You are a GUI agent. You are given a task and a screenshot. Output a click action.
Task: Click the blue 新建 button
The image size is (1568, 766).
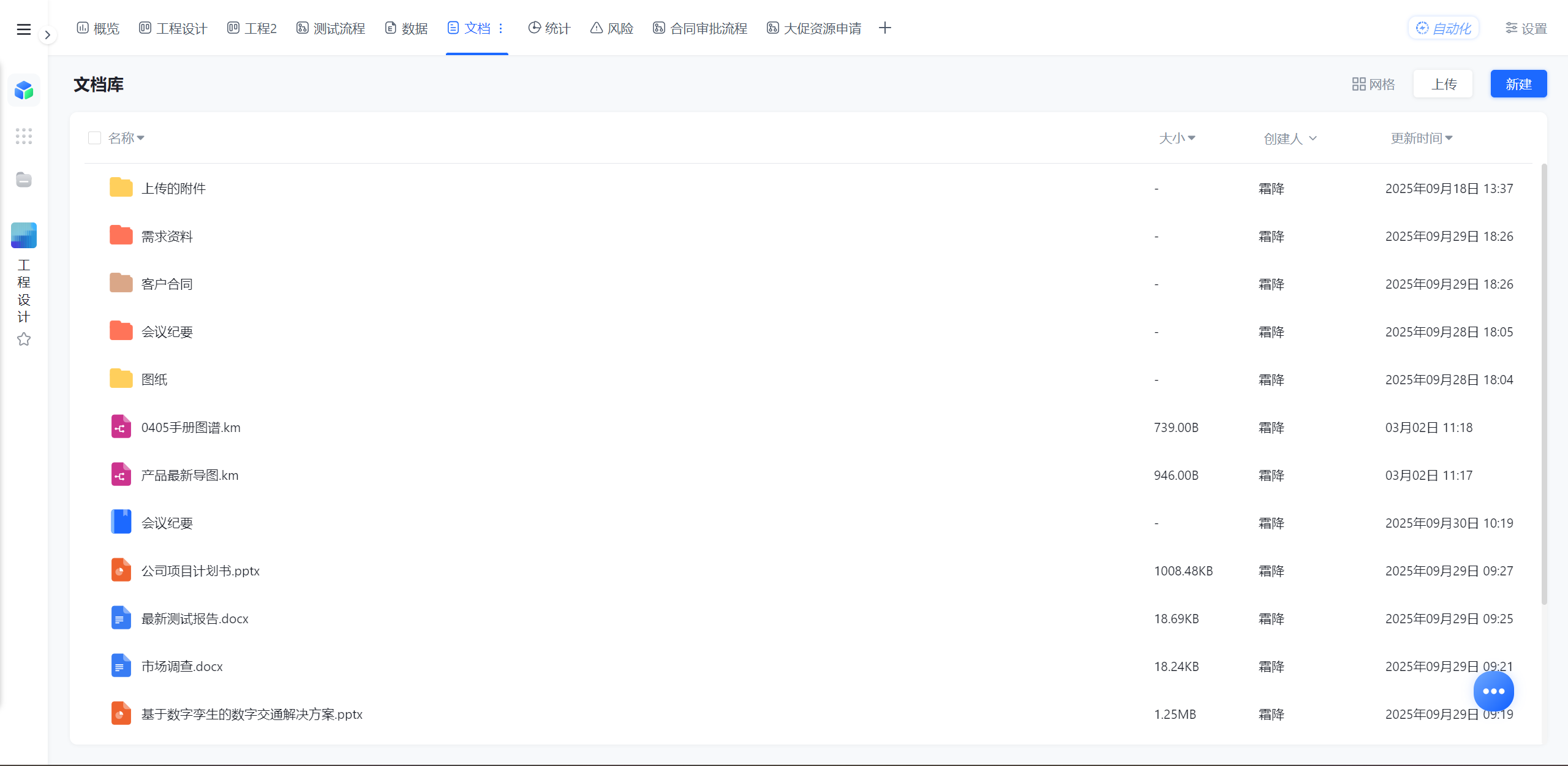[x=1518, y=84]
